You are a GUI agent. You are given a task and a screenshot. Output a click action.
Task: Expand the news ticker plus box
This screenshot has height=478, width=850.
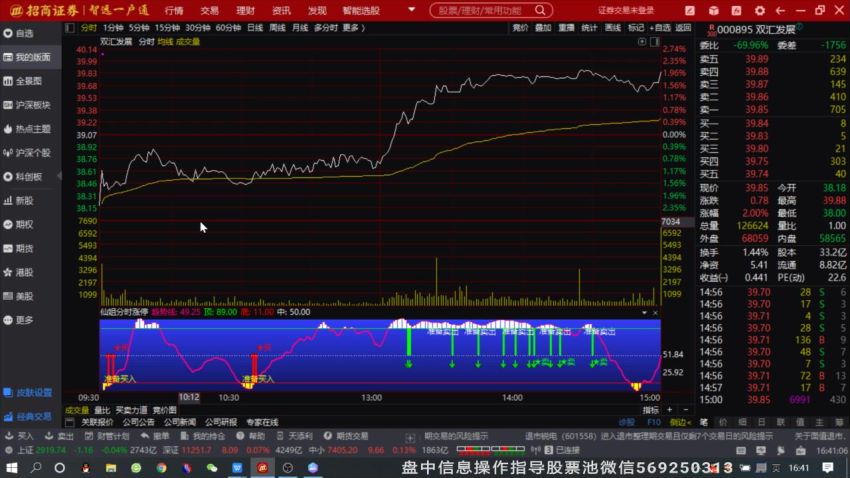[410, 437]
